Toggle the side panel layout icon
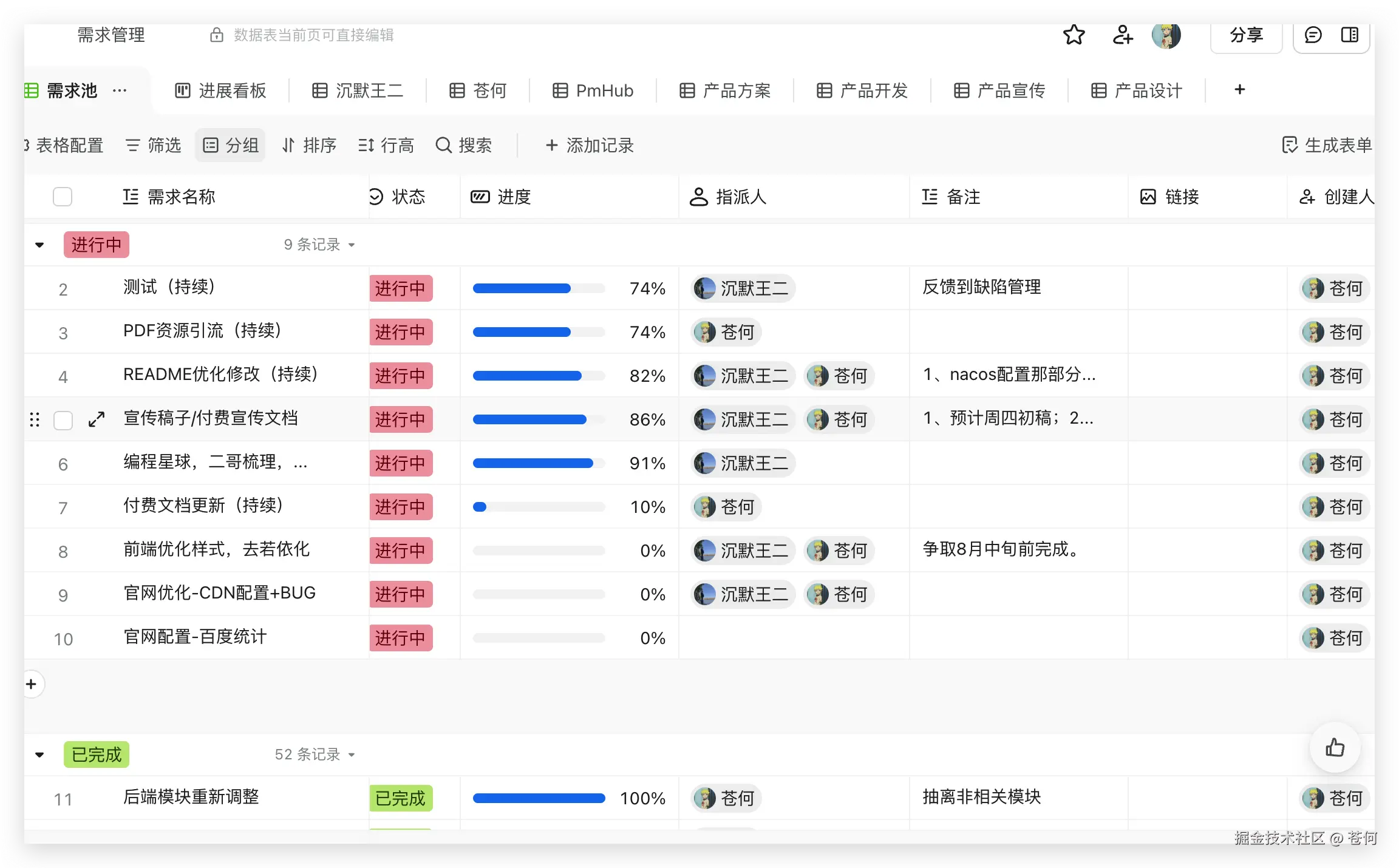 [x=1349, y=35]
